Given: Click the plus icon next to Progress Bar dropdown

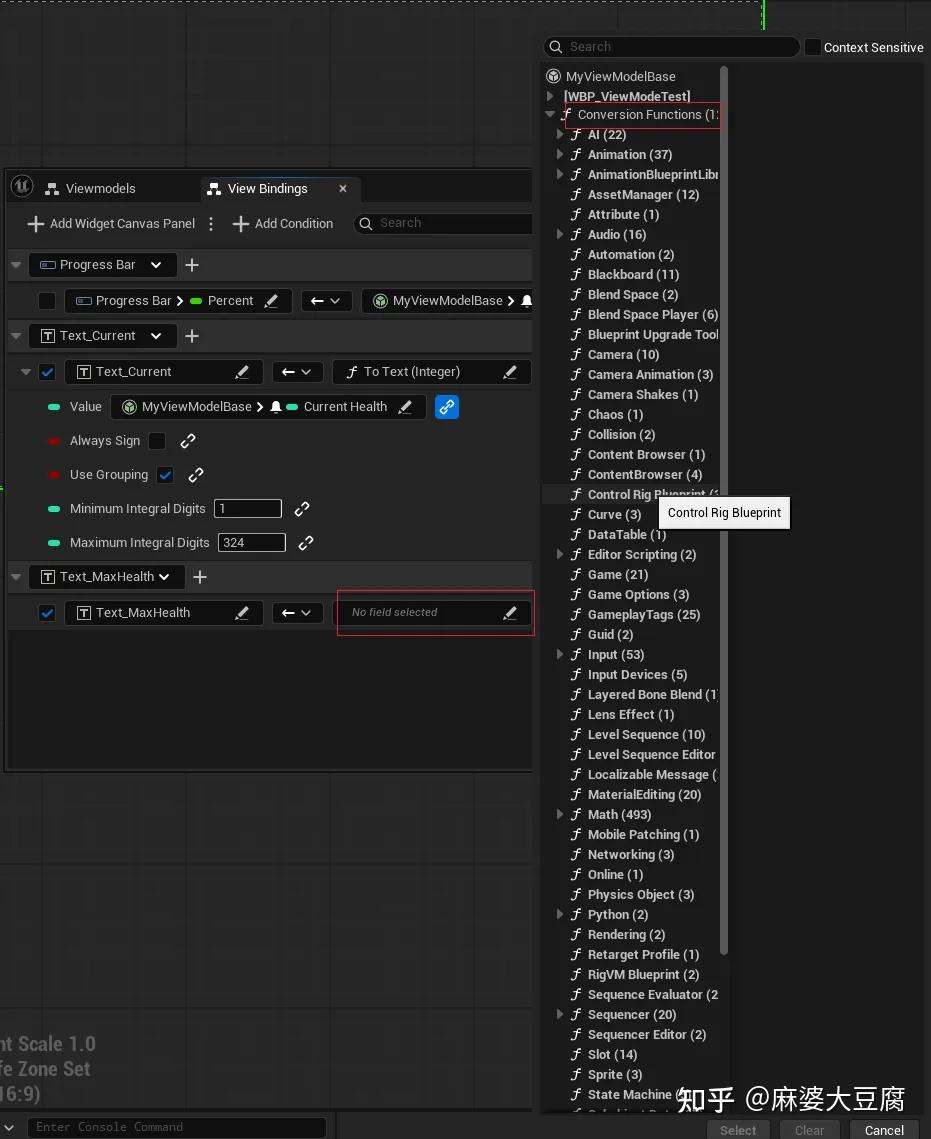Looking at the screenshot, I should click(192, 265).
